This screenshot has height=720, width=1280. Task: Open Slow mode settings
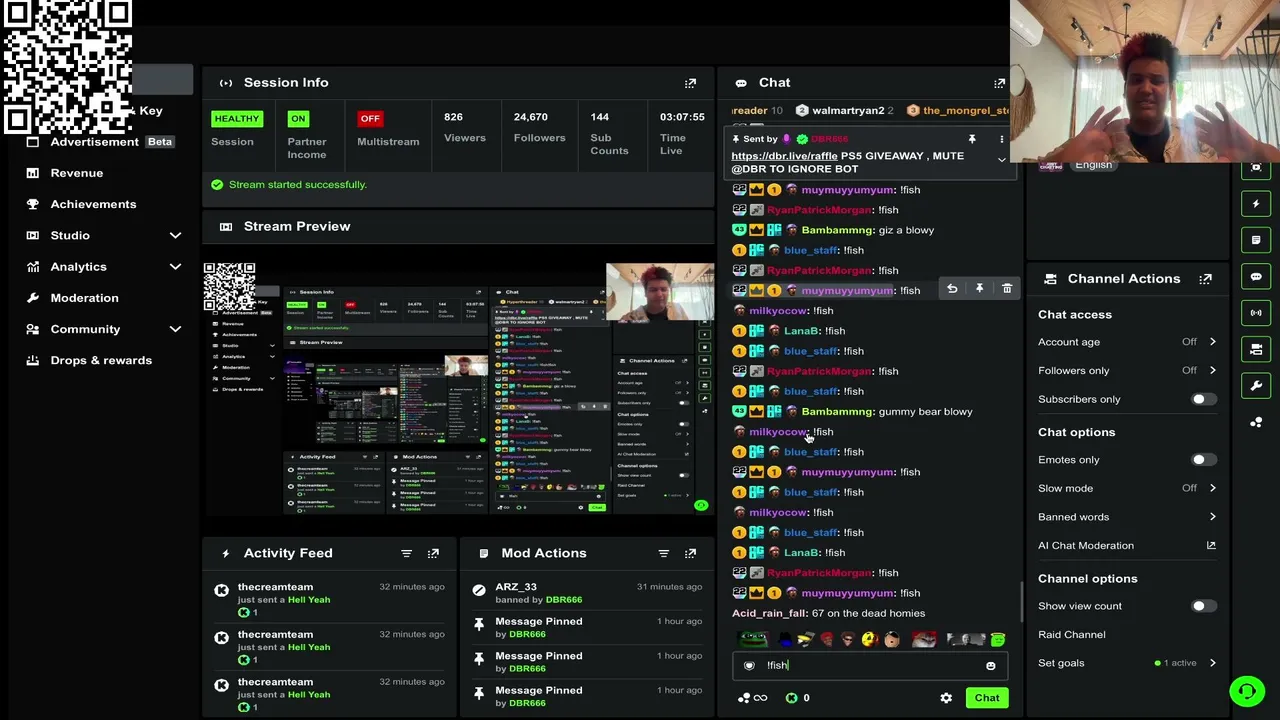point(1127,488)
